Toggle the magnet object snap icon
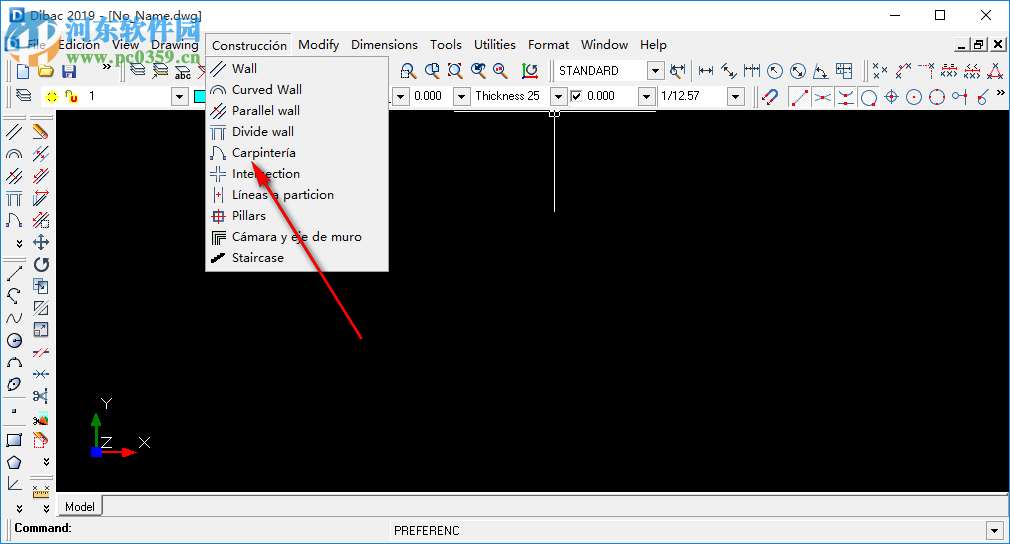 click(770, 97)
